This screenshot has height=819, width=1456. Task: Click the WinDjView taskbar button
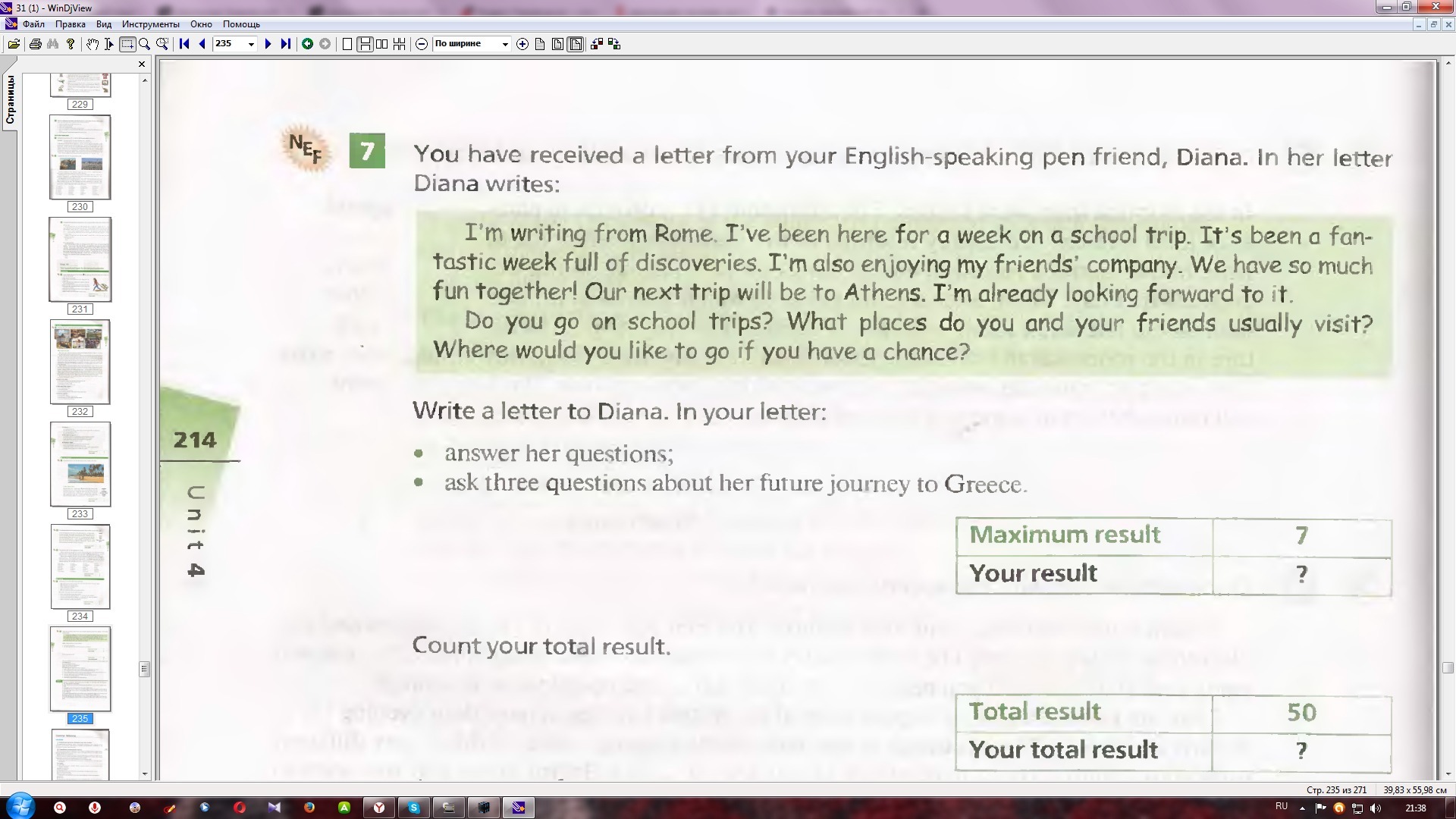tap(519, 808)
